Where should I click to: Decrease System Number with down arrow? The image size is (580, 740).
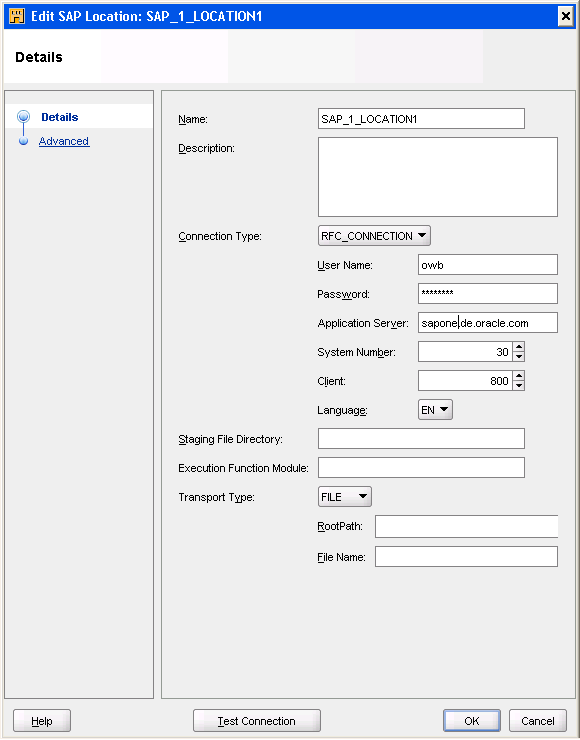click(x=519, y=356)
